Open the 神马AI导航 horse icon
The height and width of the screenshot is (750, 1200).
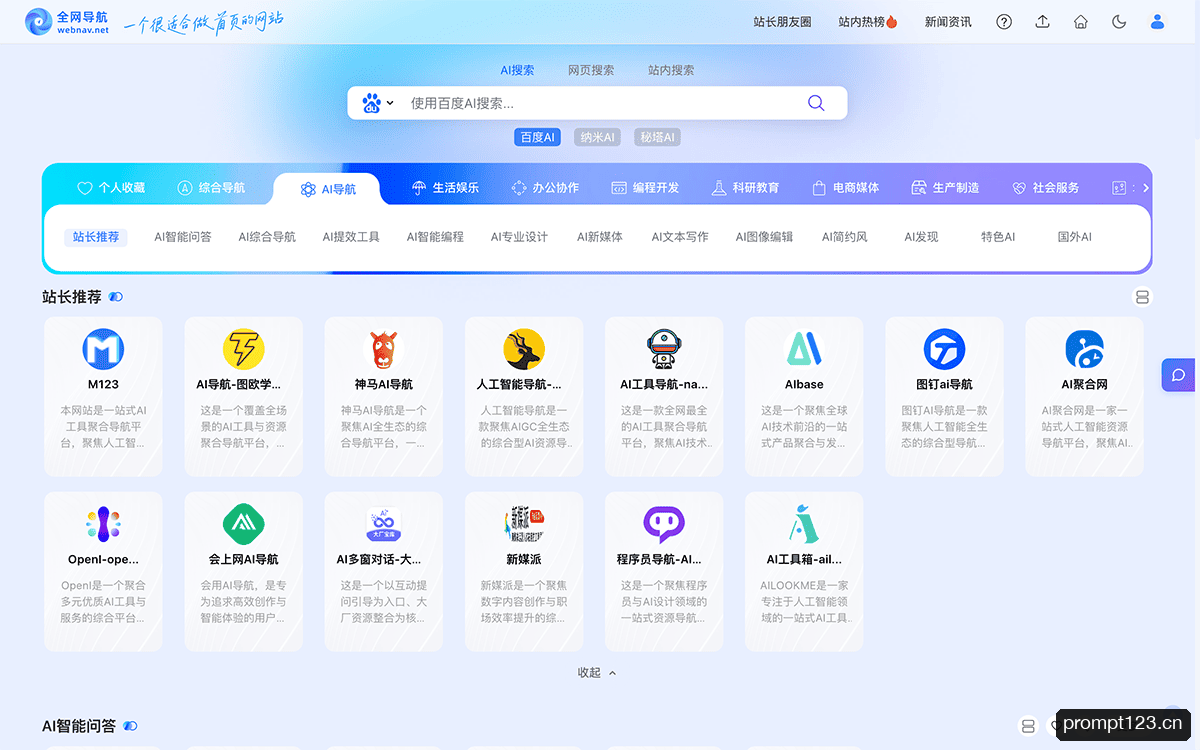[x=384, y=349]
